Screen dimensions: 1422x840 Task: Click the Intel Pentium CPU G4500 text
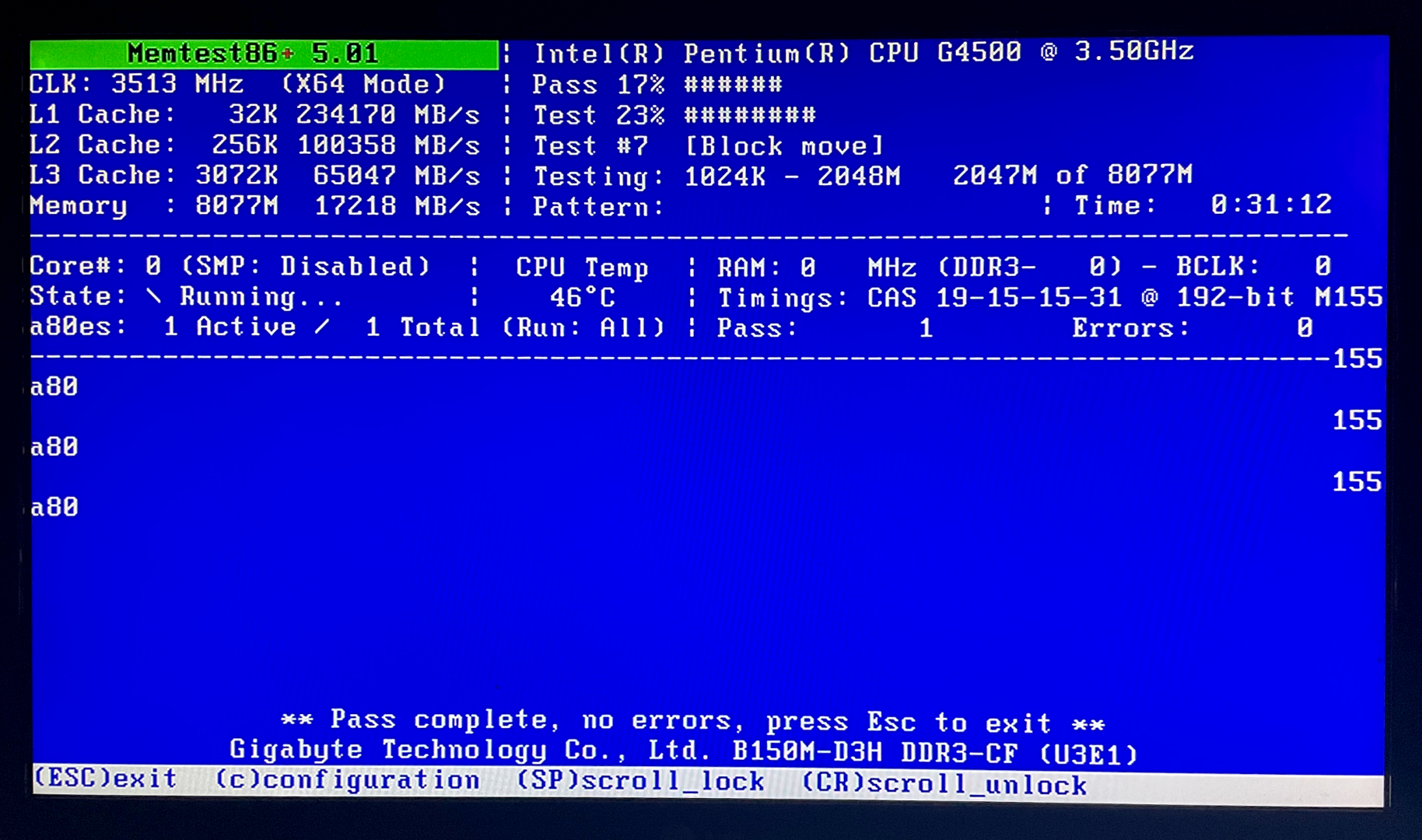pyautogui.click(x=863, y=52)
